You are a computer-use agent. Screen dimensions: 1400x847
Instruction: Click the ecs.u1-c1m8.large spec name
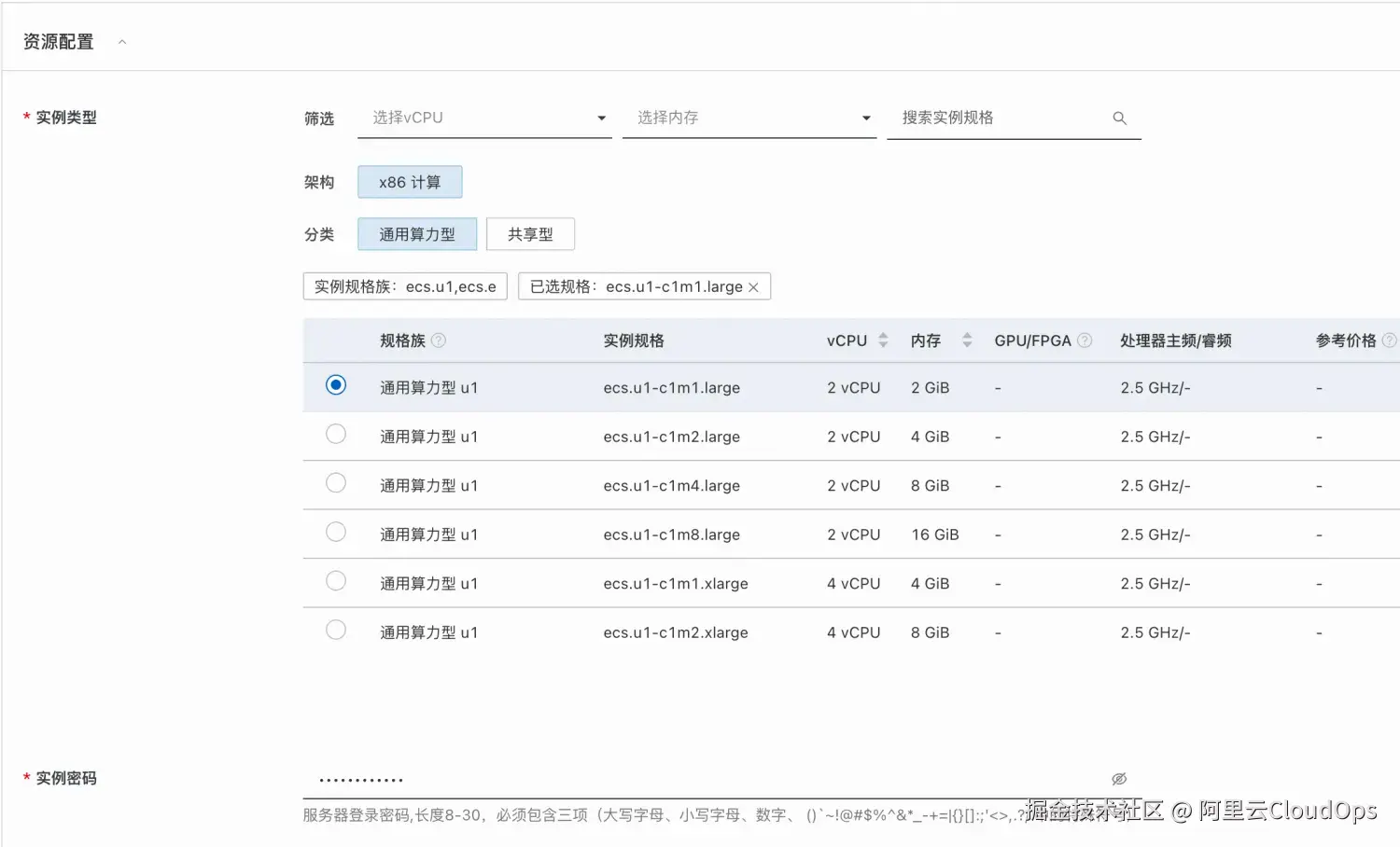(672, 535)
